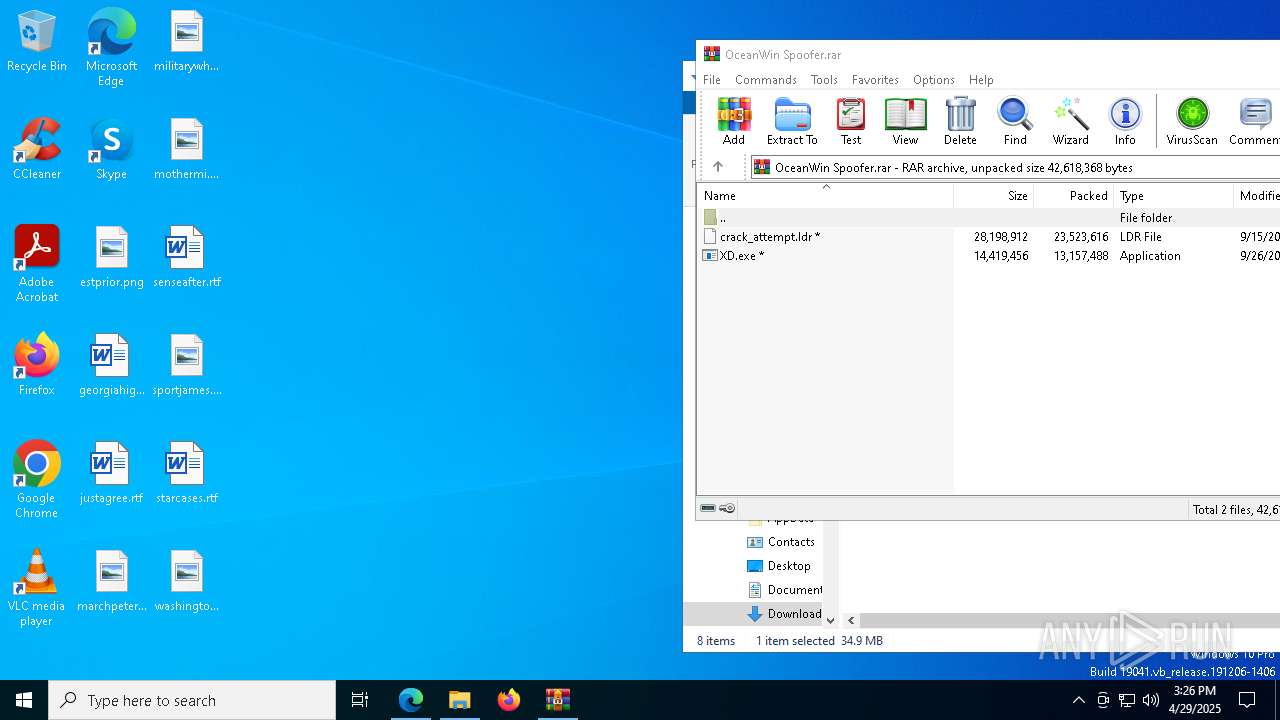Screen dimensions: 1280x720
Task: Open the Options menu
Action: click(934, 80)
